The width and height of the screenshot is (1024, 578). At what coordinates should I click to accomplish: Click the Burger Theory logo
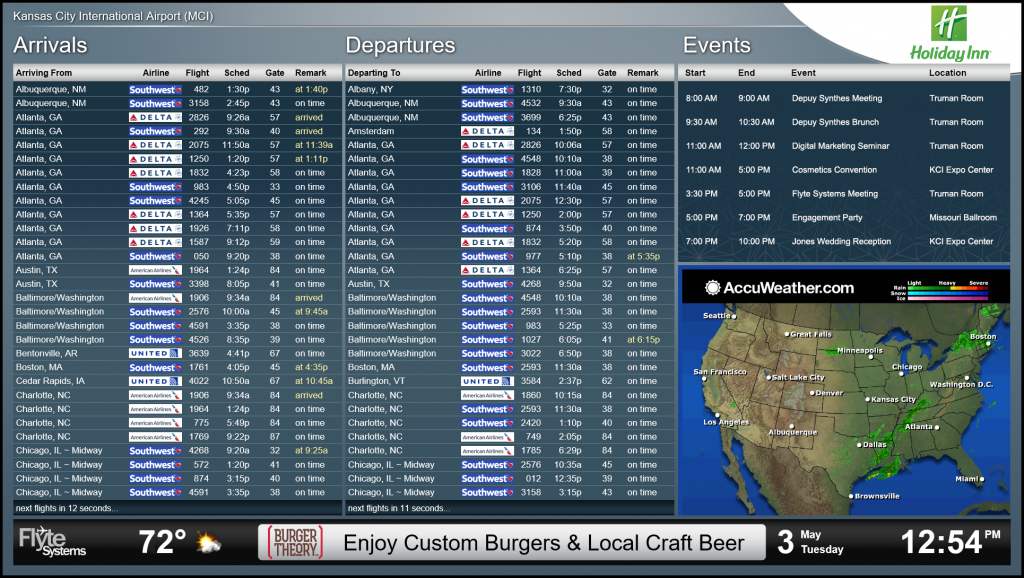(293, 541)
